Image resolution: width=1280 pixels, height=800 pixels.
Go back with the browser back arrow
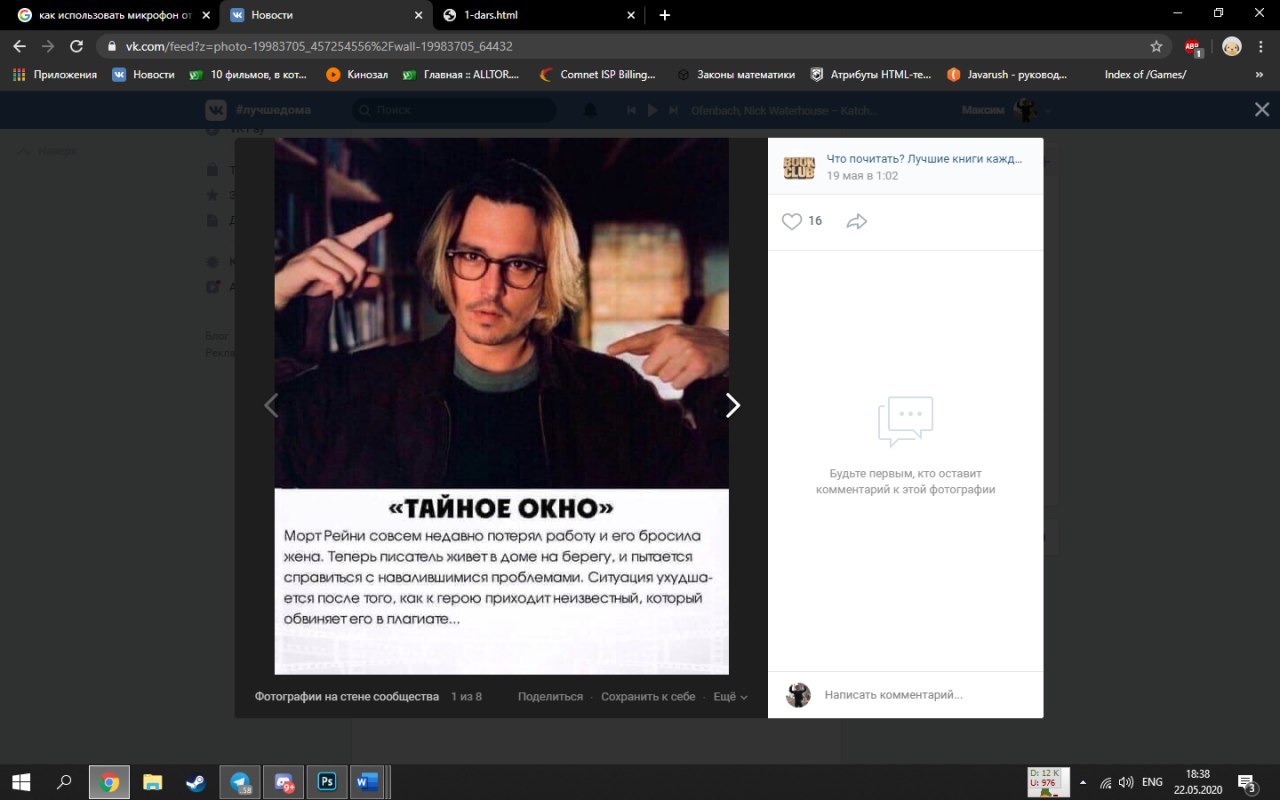tap(19, 46)
